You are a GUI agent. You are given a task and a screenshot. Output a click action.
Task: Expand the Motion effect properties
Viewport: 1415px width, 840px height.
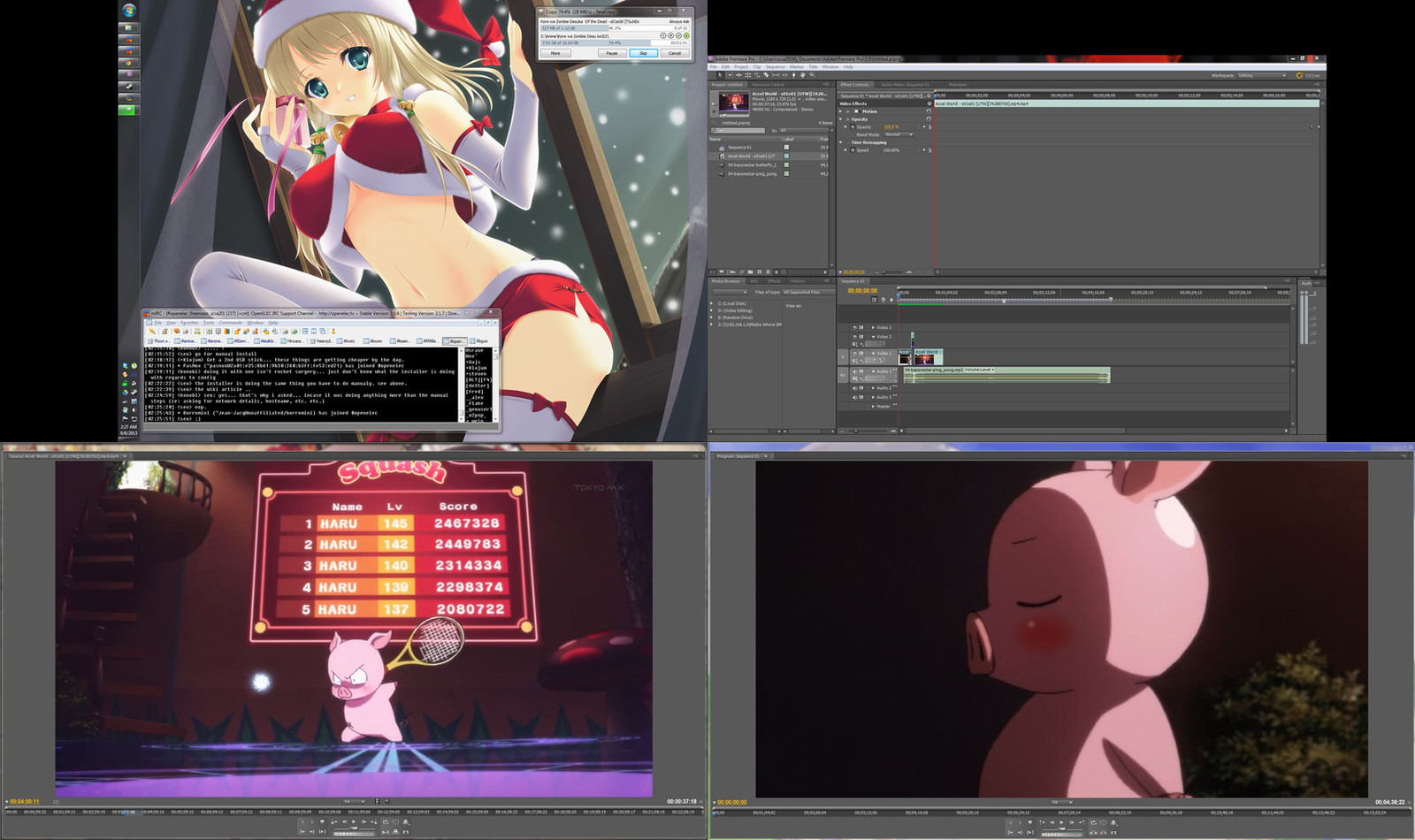click(840, 111)
